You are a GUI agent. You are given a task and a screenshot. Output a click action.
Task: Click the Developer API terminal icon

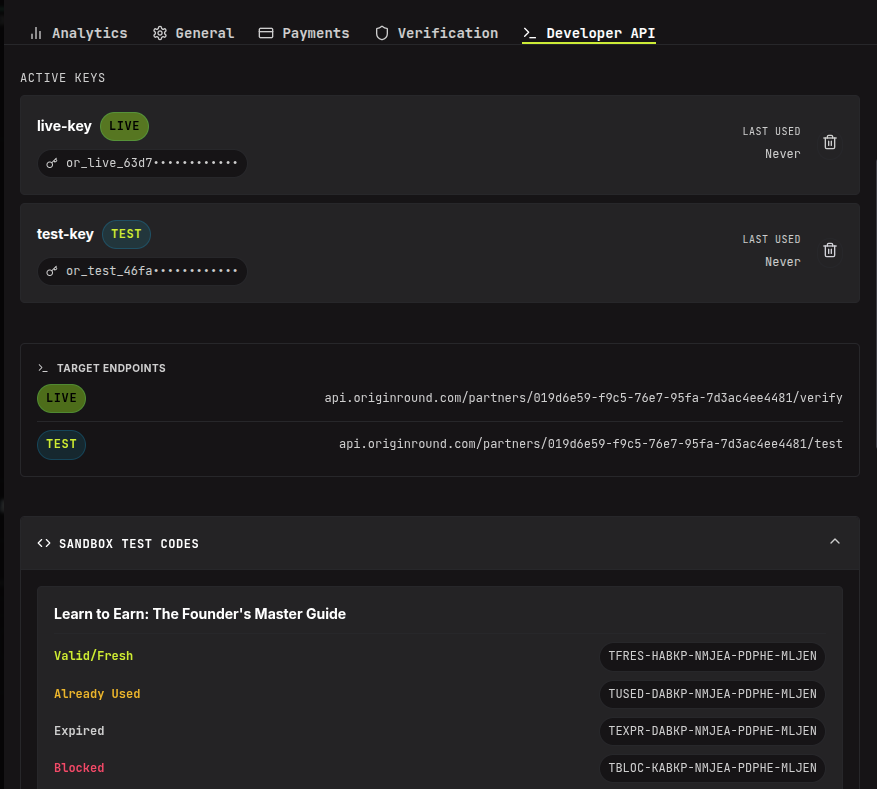pyautogui.click(x=529, y=34)
